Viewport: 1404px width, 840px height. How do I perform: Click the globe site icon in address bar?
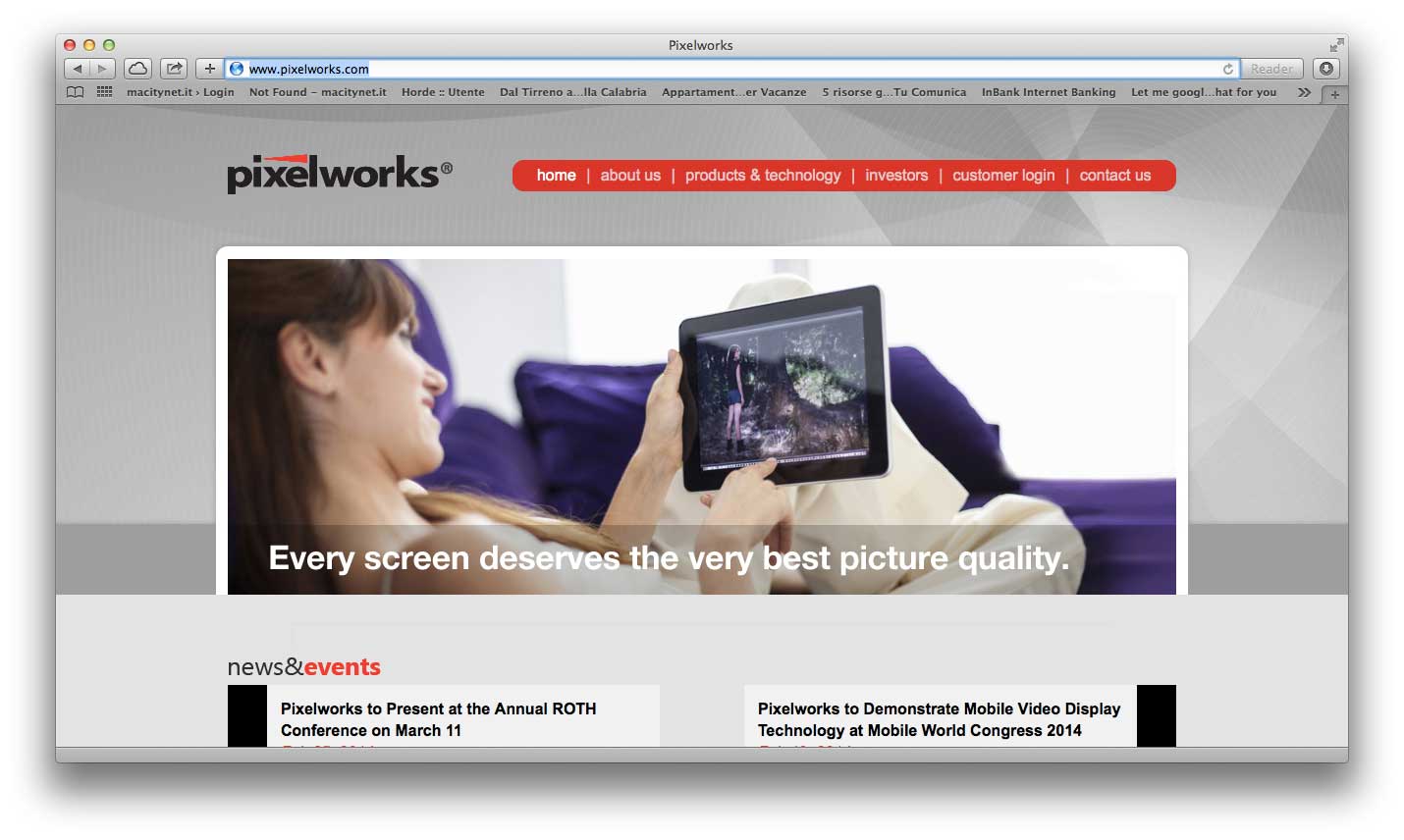(237, 69)
